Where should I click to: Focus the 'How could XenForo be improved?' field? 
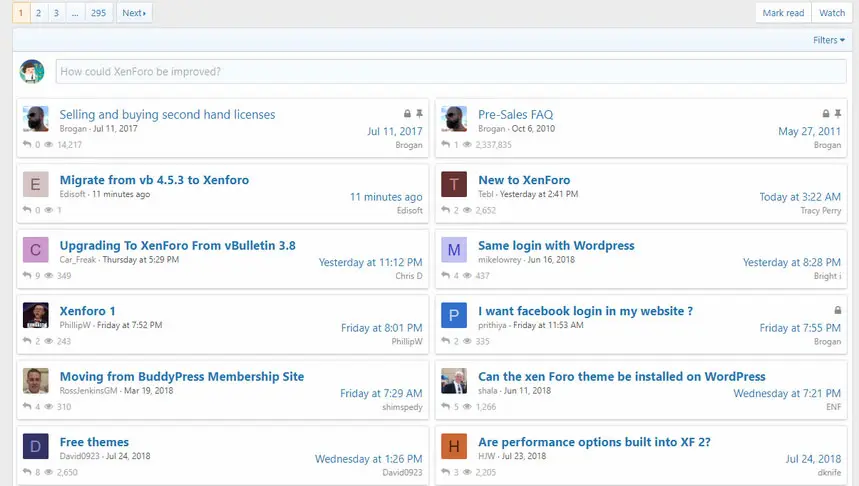pyautogui.click(x=451, y=72)
